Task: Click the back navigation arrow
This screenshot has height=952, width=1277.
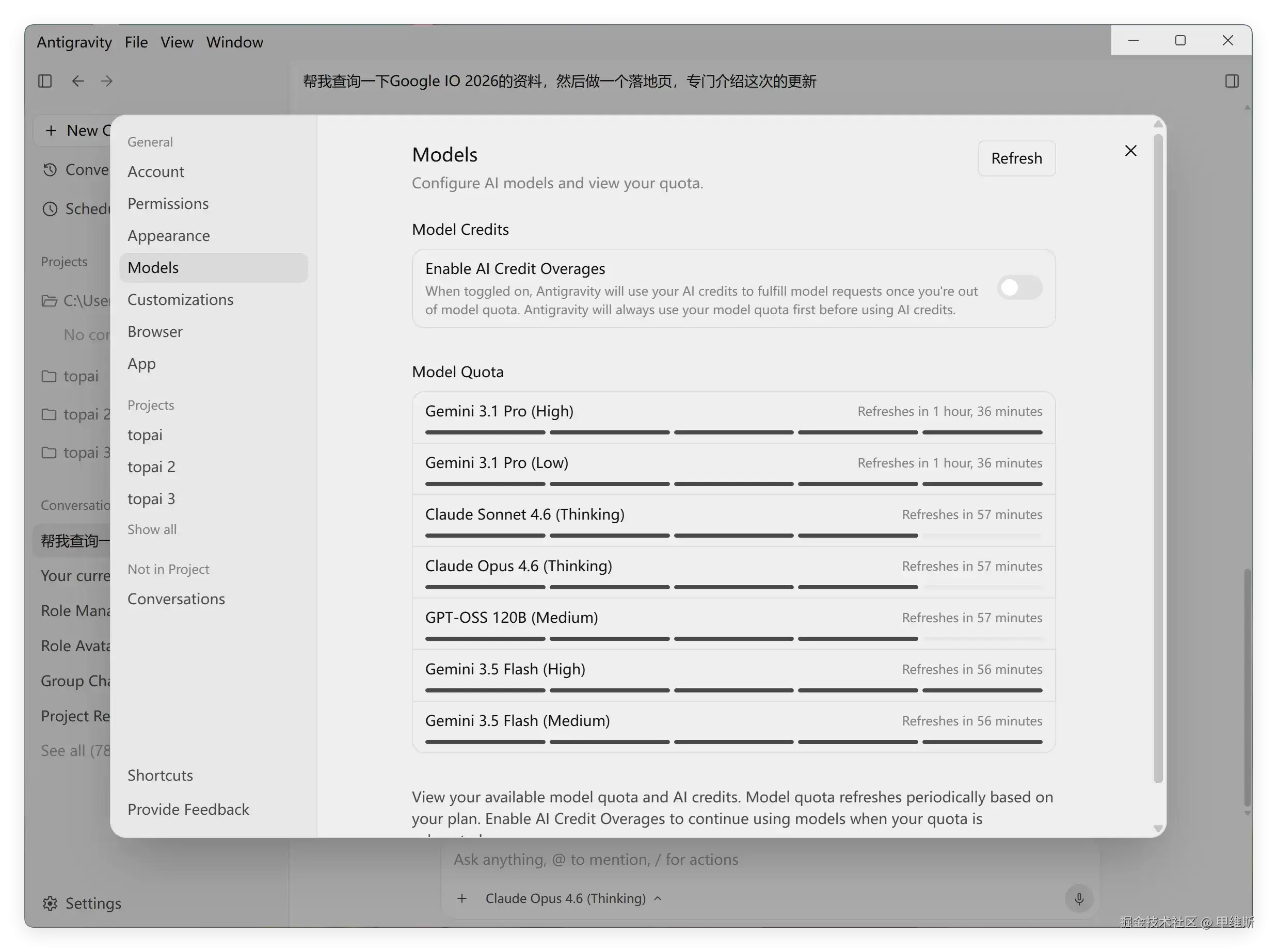Action: (78, 81)
